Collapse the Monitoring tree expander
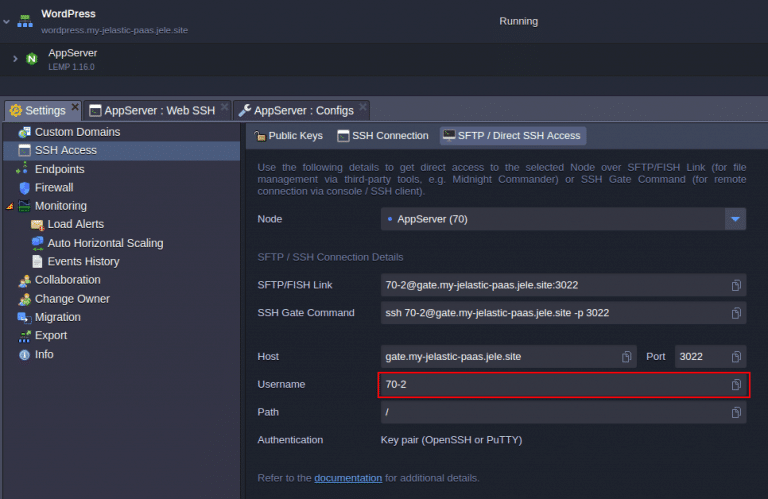This screenshot has width=768, height=499. coord(10,206)
